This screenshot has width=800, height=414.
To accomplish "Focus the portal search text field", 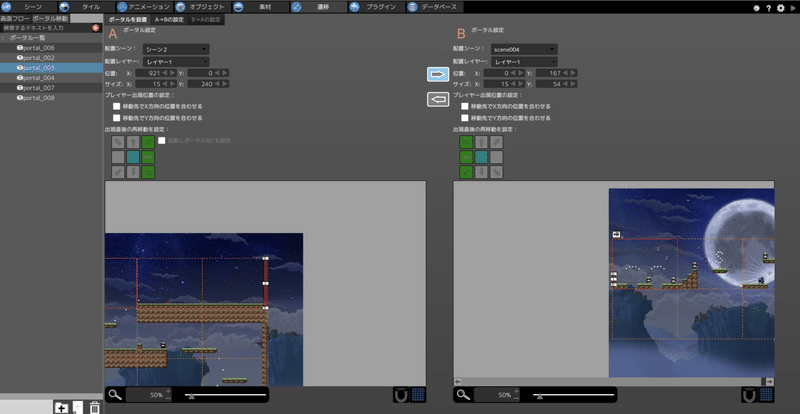I will (x=46, y=28).
